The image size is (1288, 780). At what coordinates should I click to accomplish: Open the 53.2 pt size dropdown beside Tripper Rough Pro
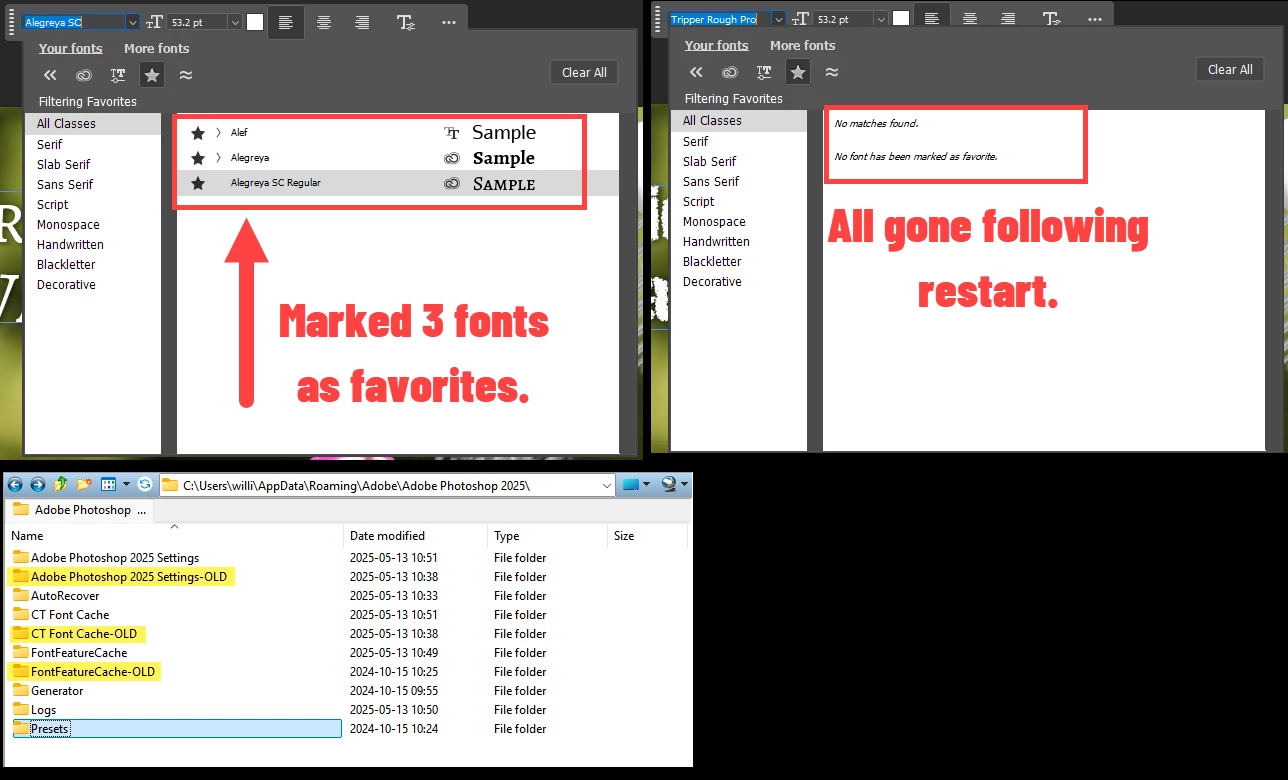point(881,19)
